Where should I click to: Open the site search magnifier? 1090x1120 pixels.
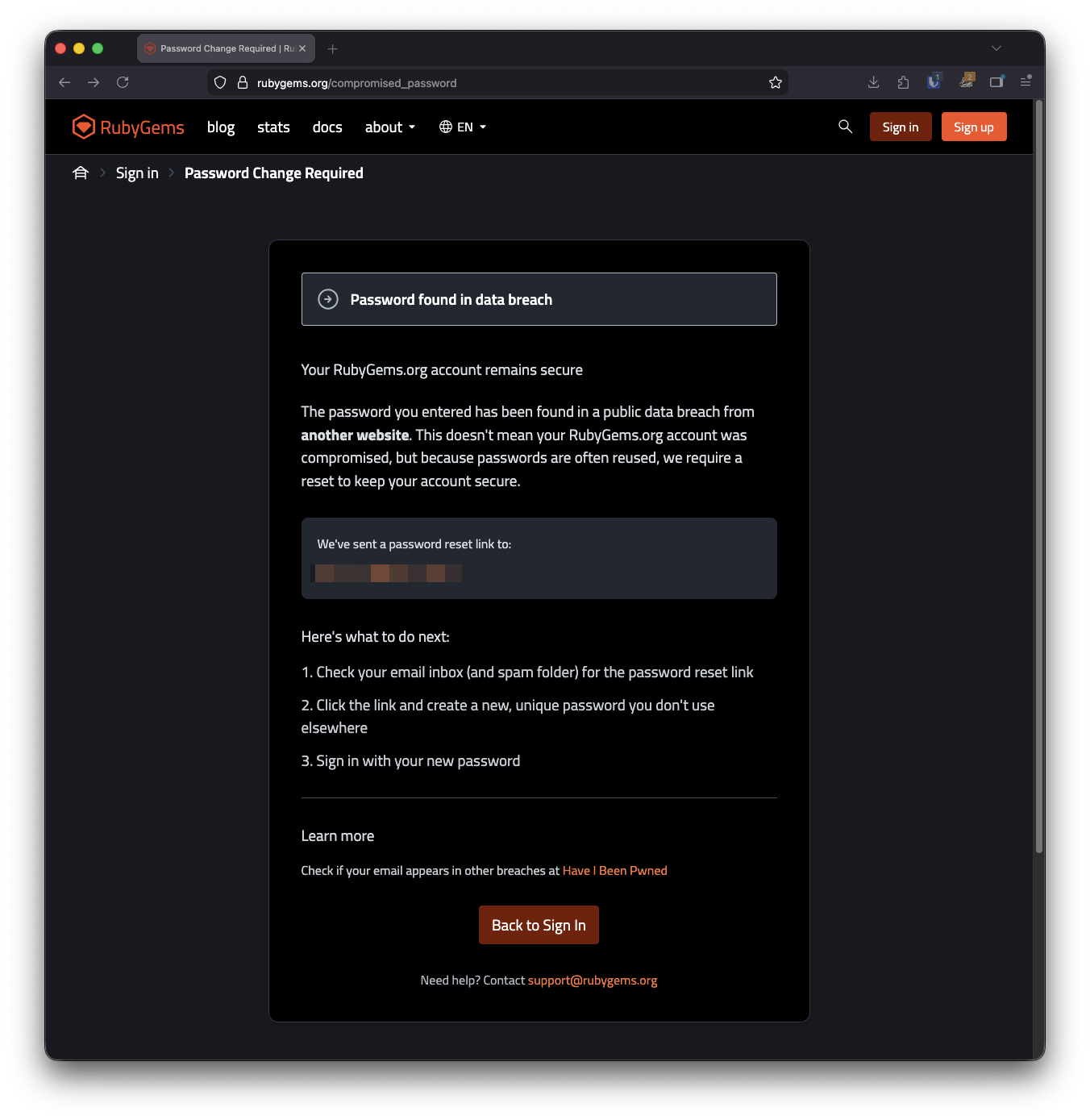click(x=845, y=127)
